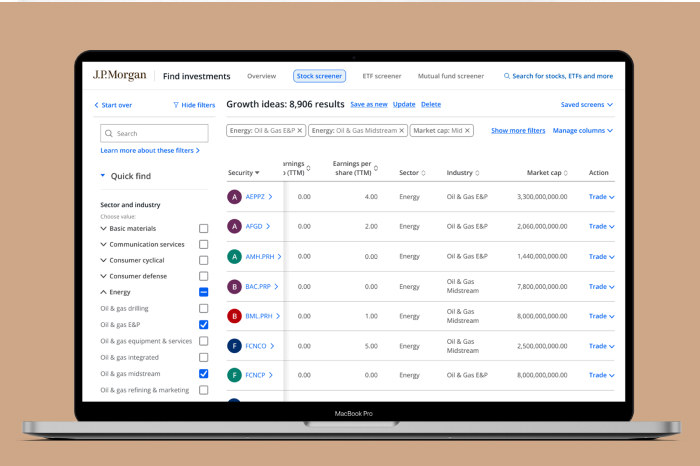Check Oil & gas equipment & services checkbox
700x466 pixels.
click(x=204, y=341)
